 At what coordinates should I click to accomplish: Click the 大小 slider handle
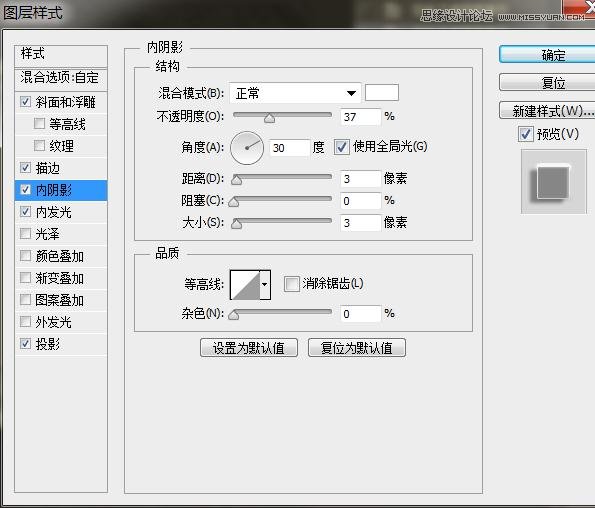coord(236,224)
